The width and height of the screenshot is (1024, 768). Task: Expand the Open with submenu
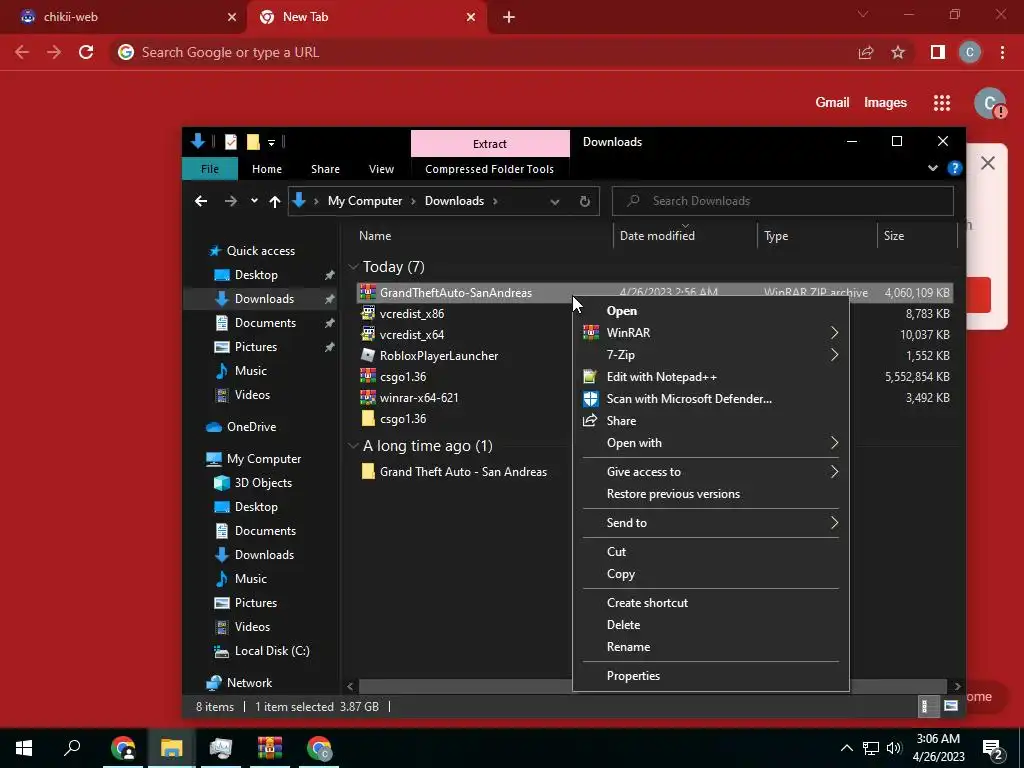711,443
